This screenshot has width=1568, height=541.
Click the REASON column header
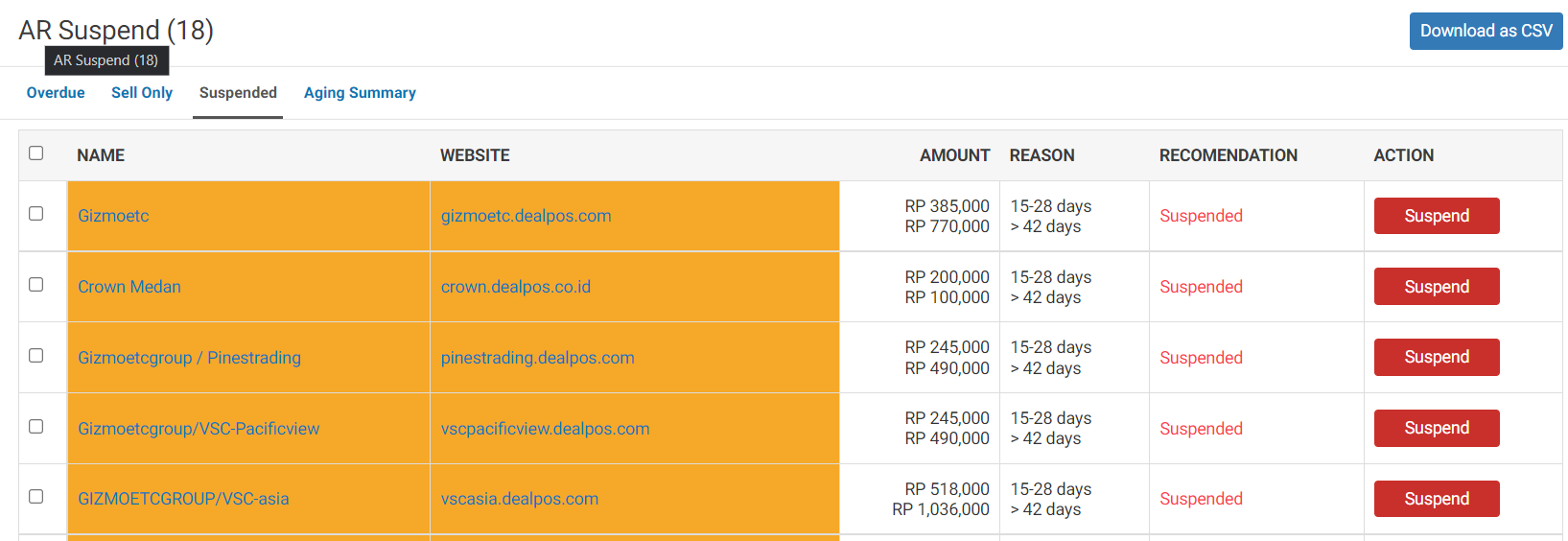click(x=1041, y=155)
